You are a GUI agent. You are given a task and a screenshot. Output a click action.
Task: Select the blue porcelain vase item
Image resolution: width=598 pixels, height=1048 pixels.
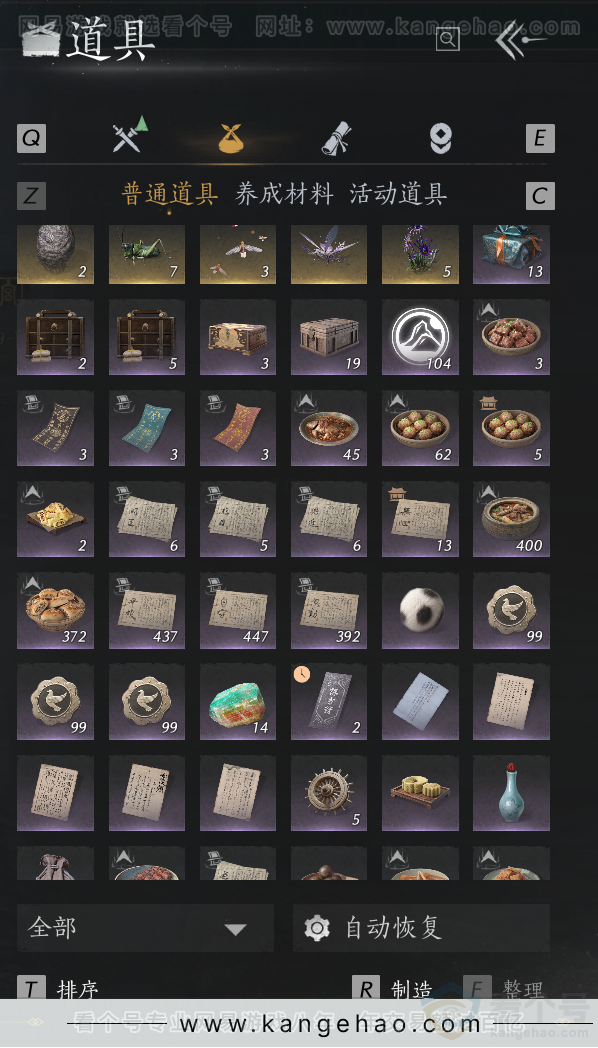tap(511, 793)
